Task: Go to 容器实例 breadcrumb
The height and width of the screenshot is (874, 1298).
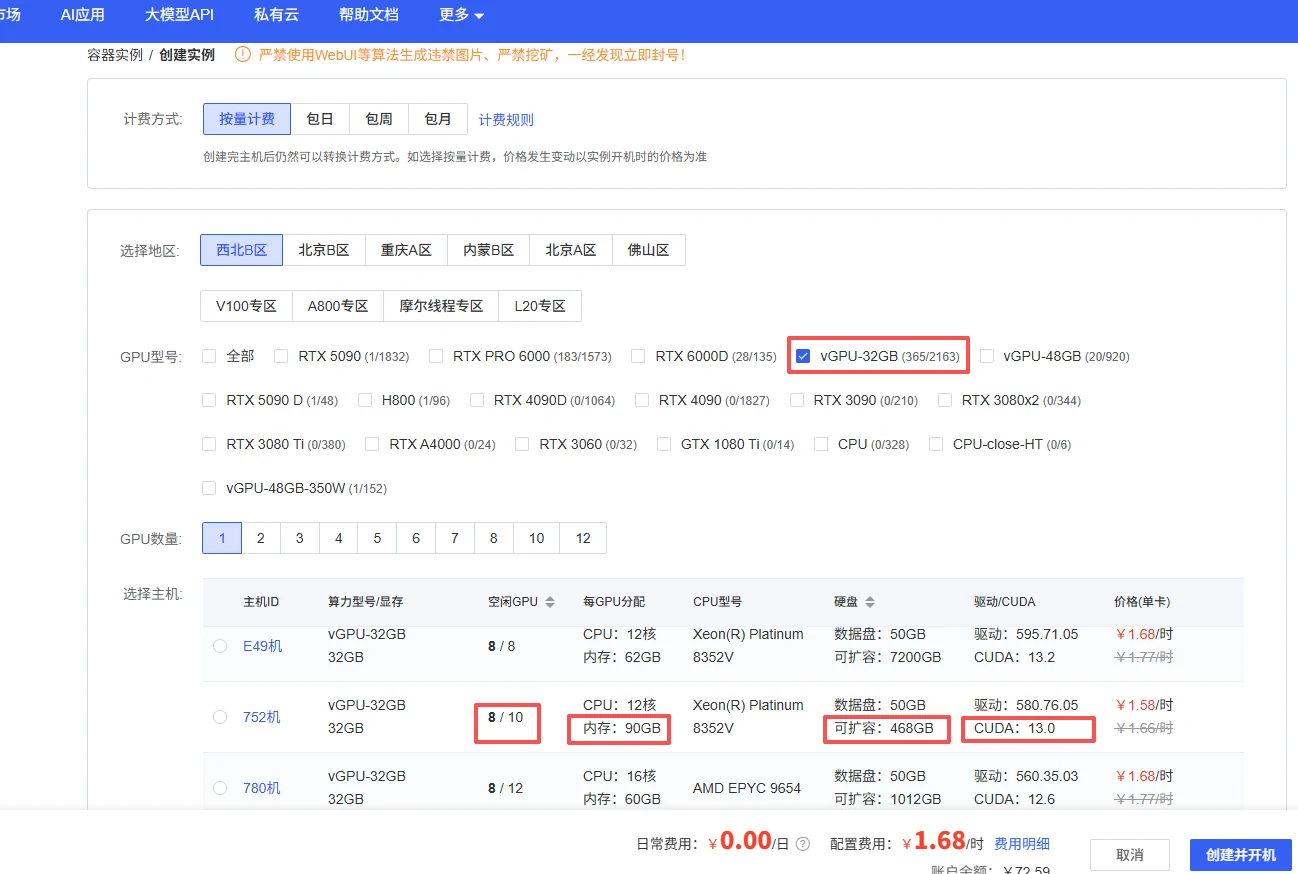Action: 115,55
